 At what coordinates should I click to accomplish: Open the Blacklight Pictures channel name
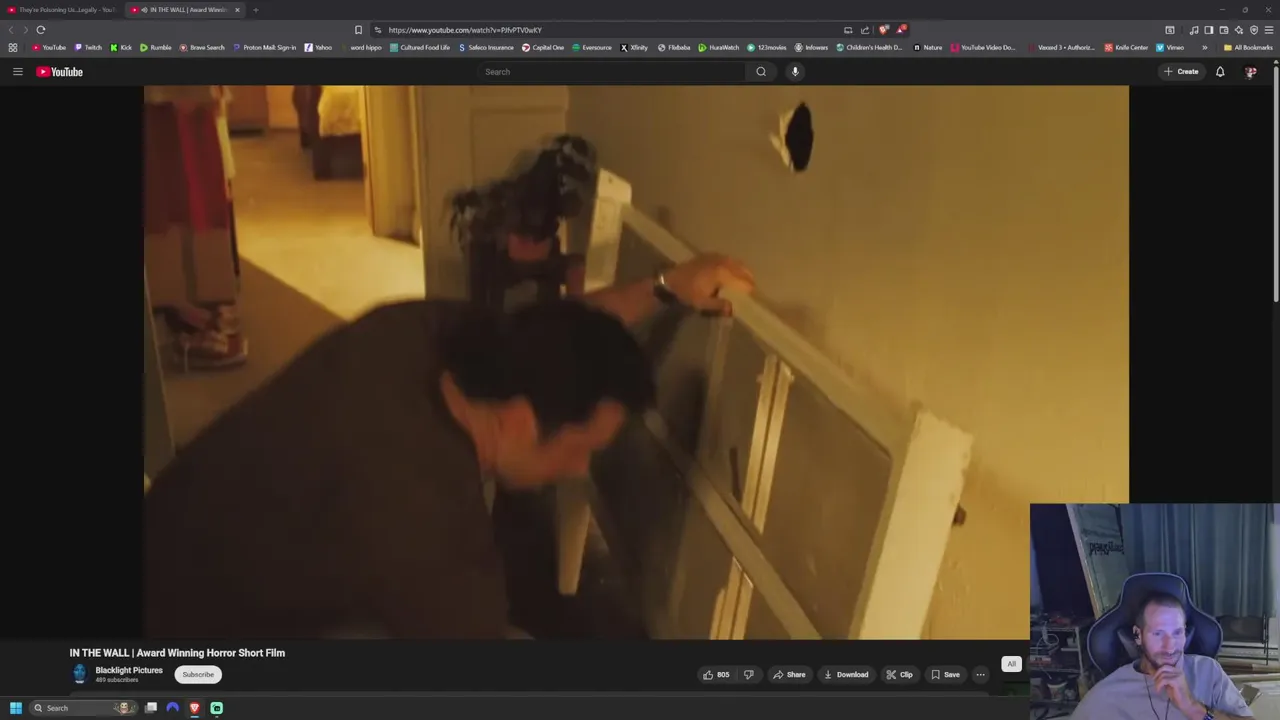point(129,670)
